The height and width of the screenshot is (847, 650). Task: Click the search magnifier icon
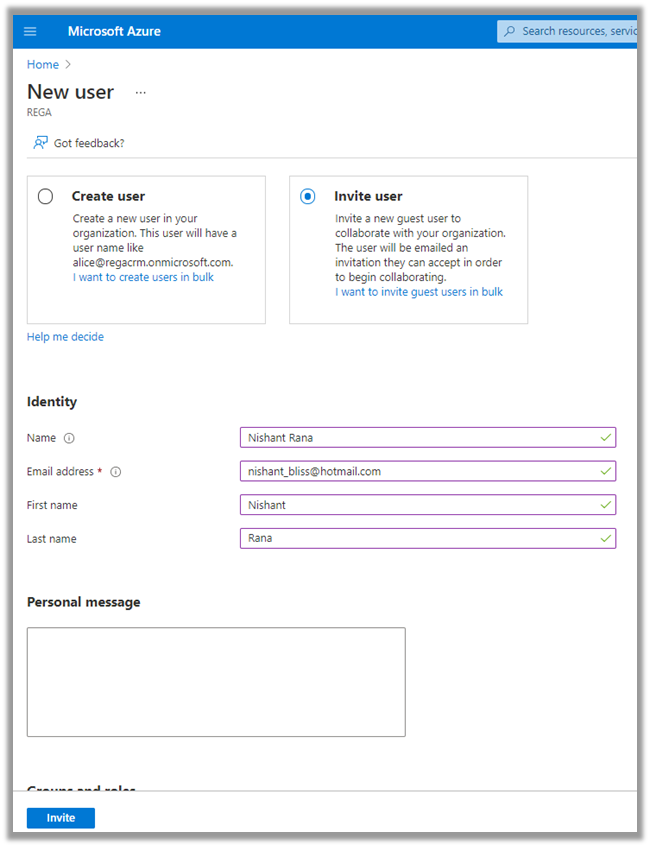[x=511, y=31]
